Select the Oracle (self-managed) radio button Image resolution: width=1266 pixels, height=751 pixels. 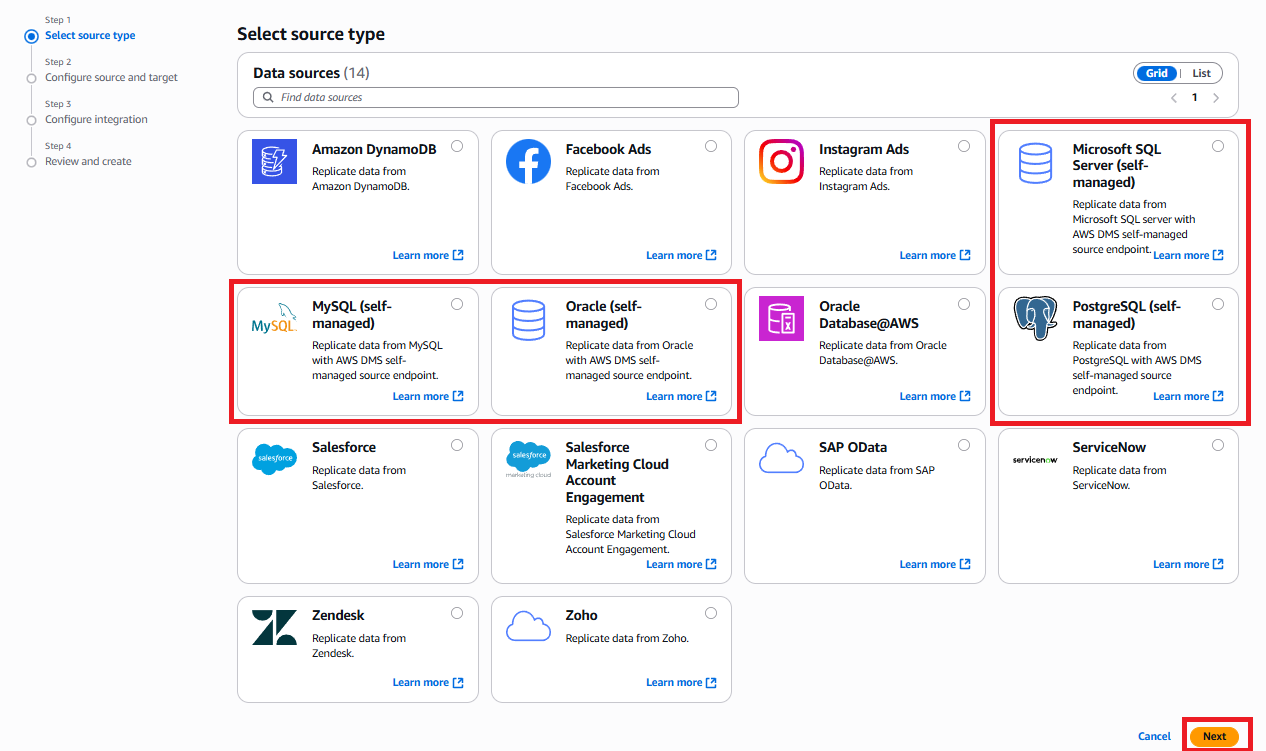[x=711, y=304]
